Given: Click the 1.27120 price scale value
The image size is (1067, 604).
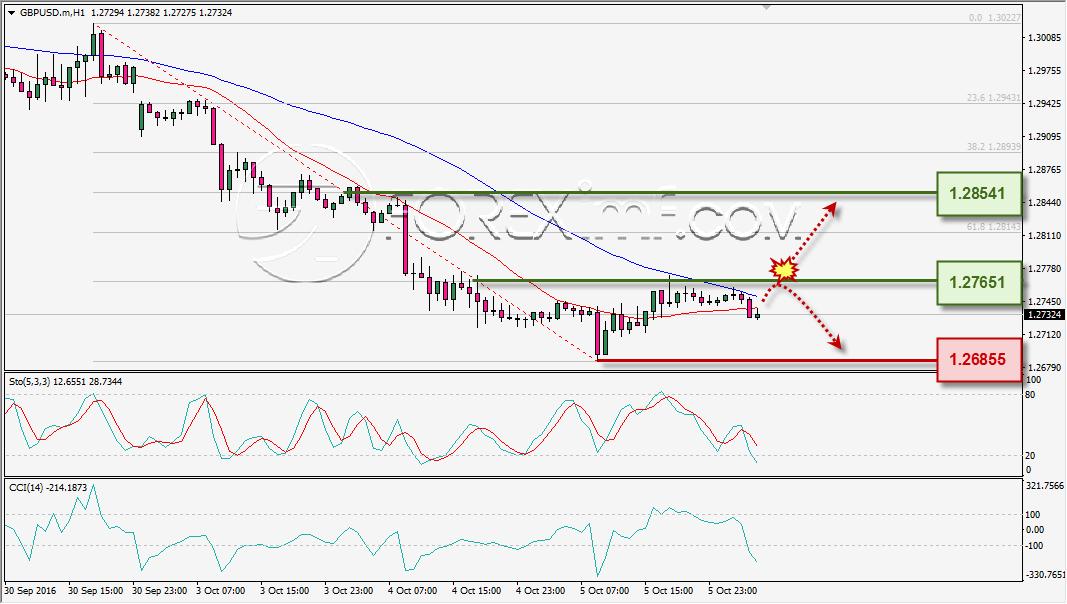Looking at the screenshot, I should tap(1045, 335).
